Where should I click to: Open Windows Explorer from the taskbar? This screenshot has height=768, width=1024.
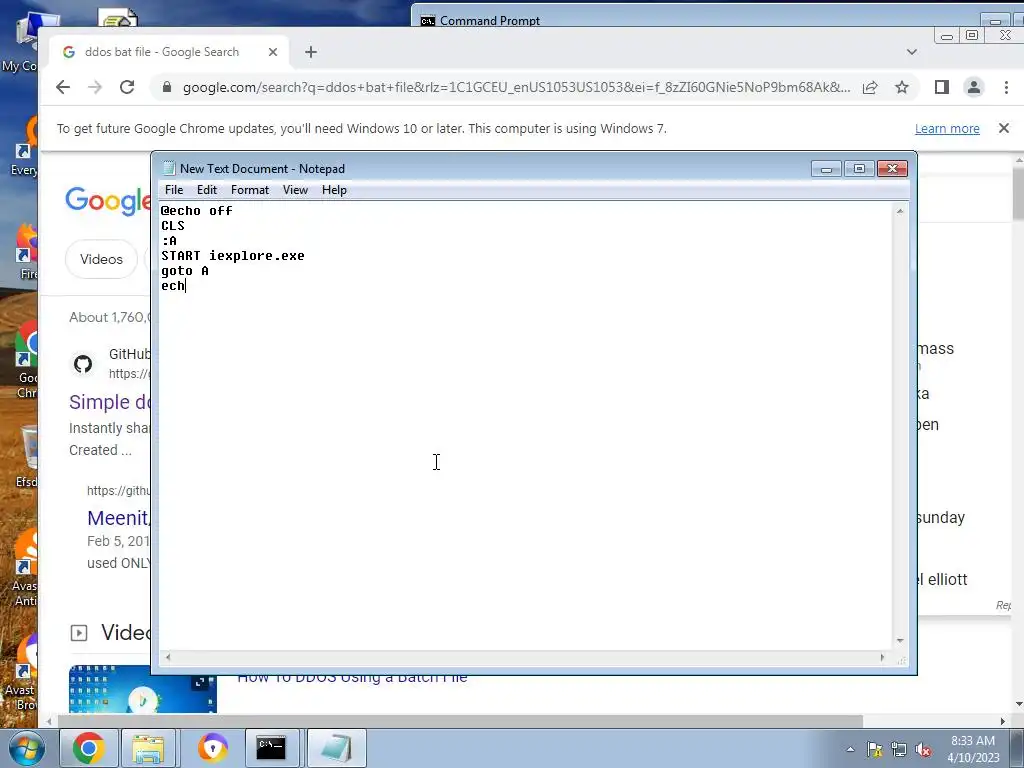click(148, 748)
